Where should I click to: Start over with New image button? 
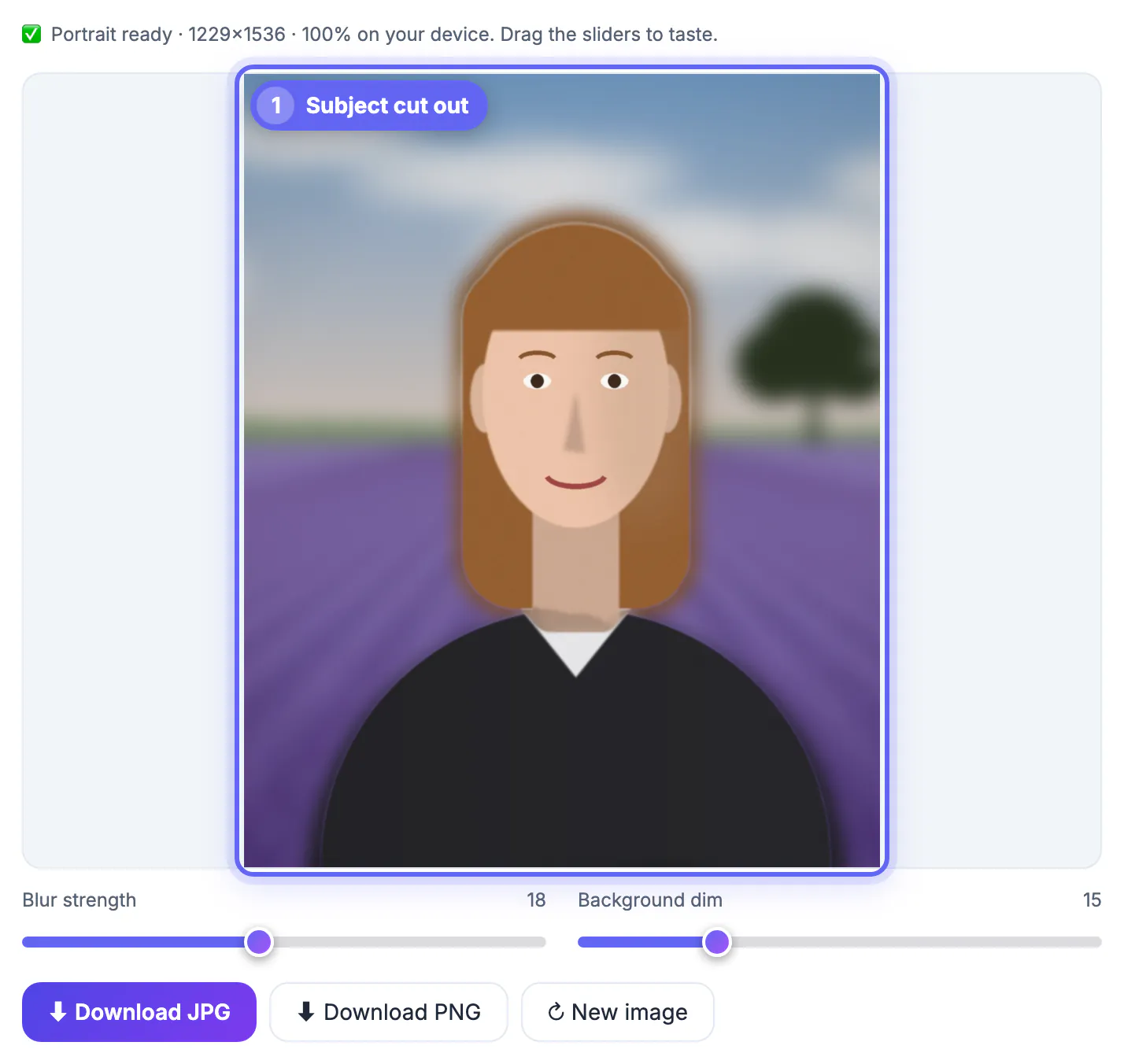point(618,1011)
